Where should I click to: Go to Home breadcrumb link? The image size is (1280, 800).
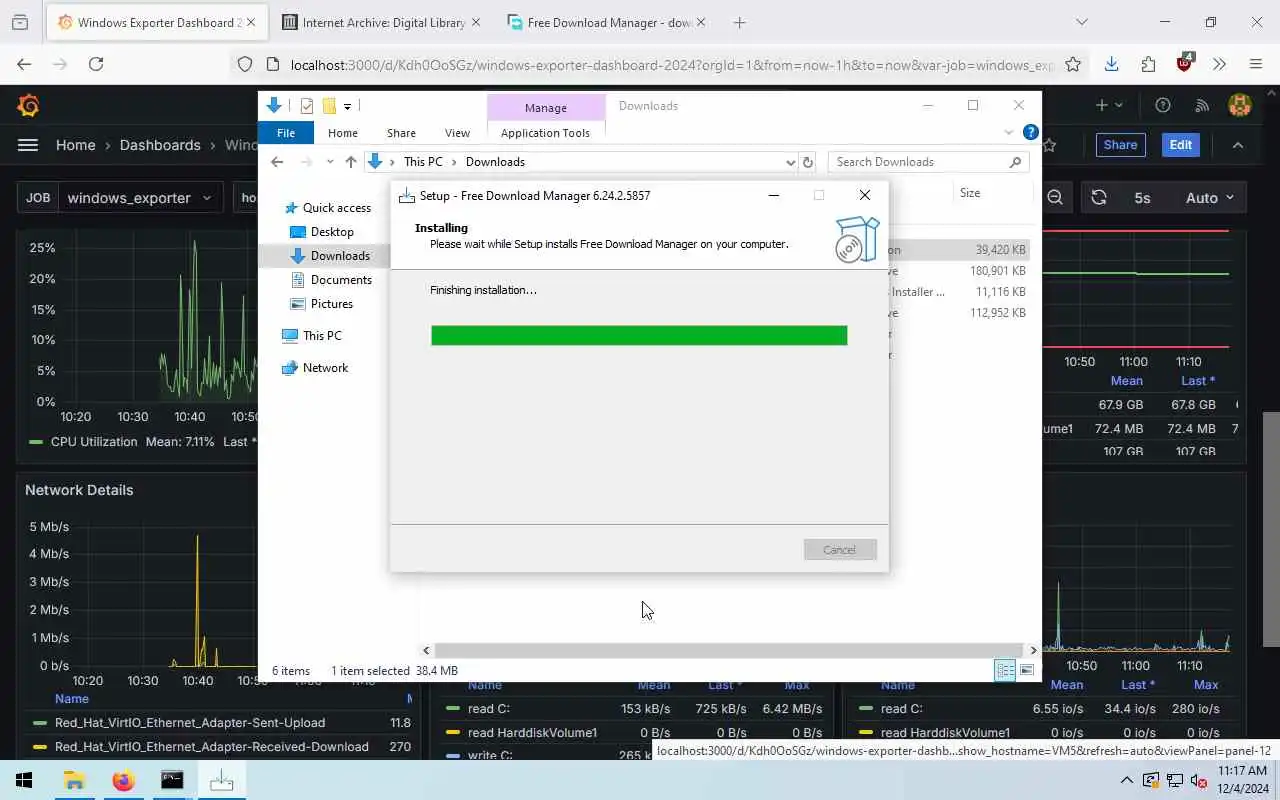76,145
